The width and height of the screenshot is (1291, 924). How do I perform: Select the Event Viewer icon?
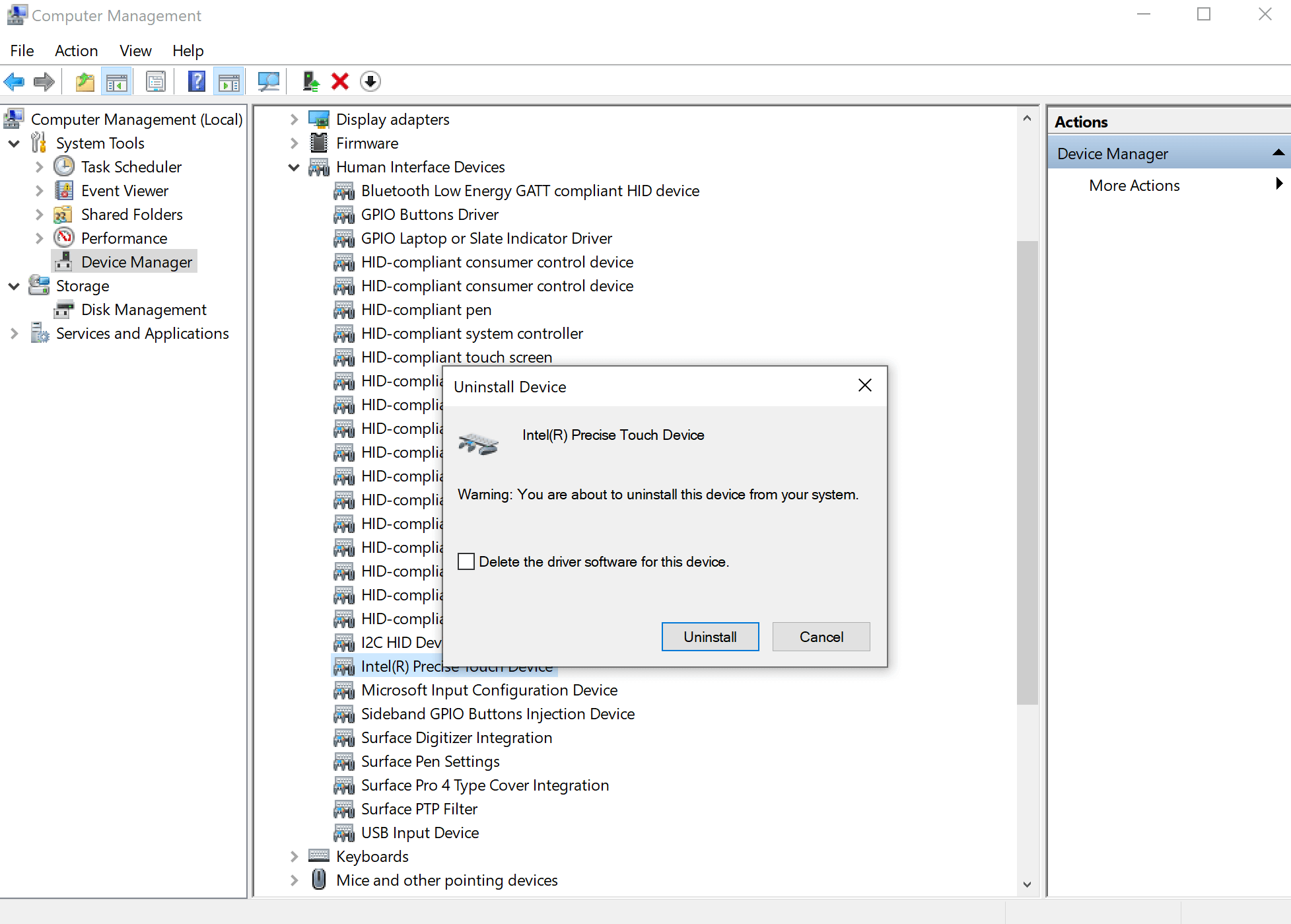(64, 190)
